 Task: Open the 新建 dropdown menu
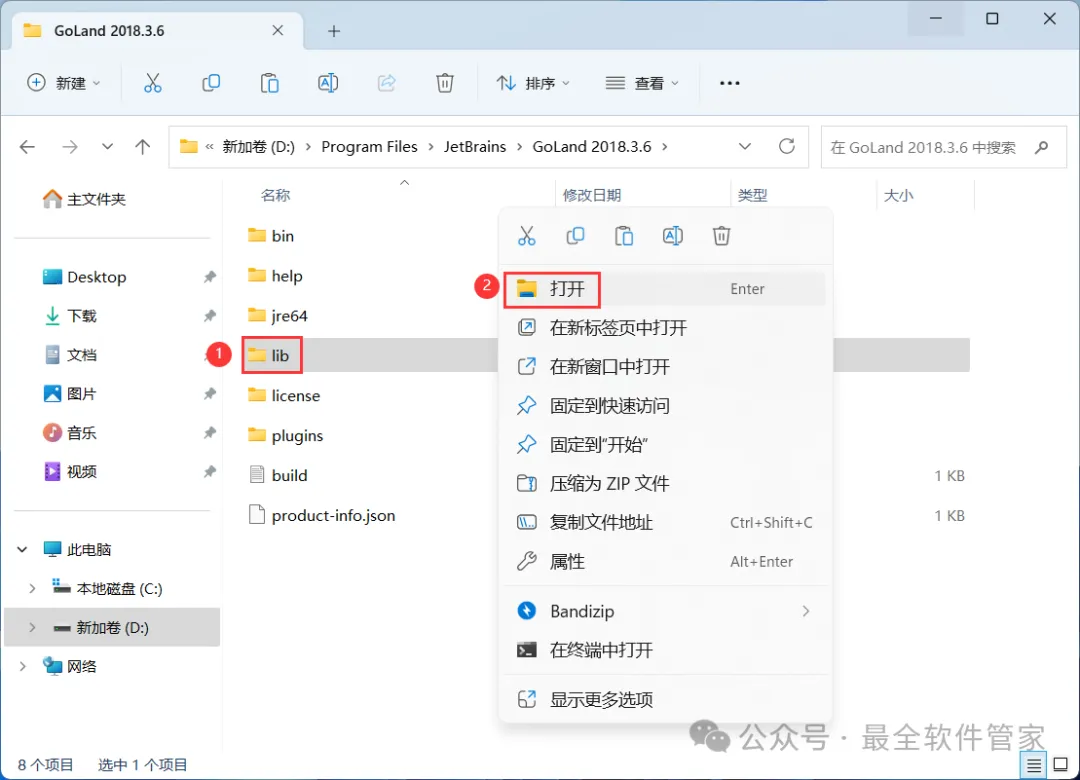point(63,83)
